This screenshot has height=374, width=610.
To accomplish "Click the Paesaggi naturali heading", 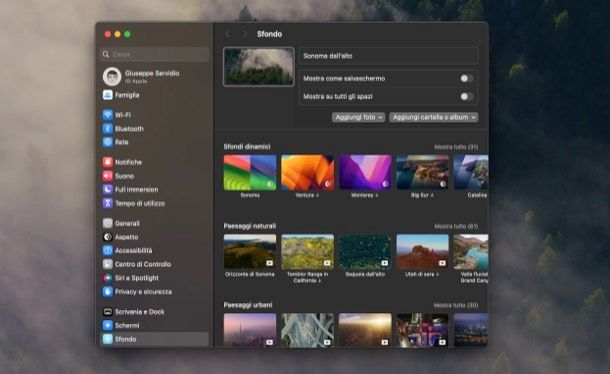I will (249, 226).
